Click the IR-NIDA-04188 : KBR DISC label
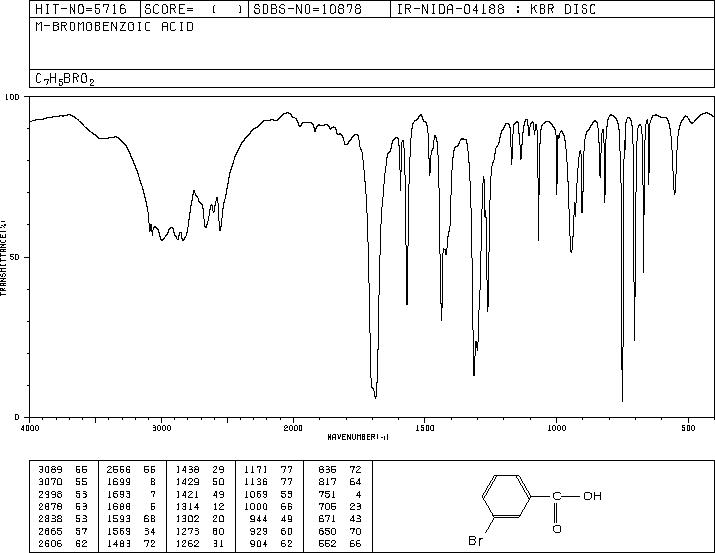 point(496,9)
